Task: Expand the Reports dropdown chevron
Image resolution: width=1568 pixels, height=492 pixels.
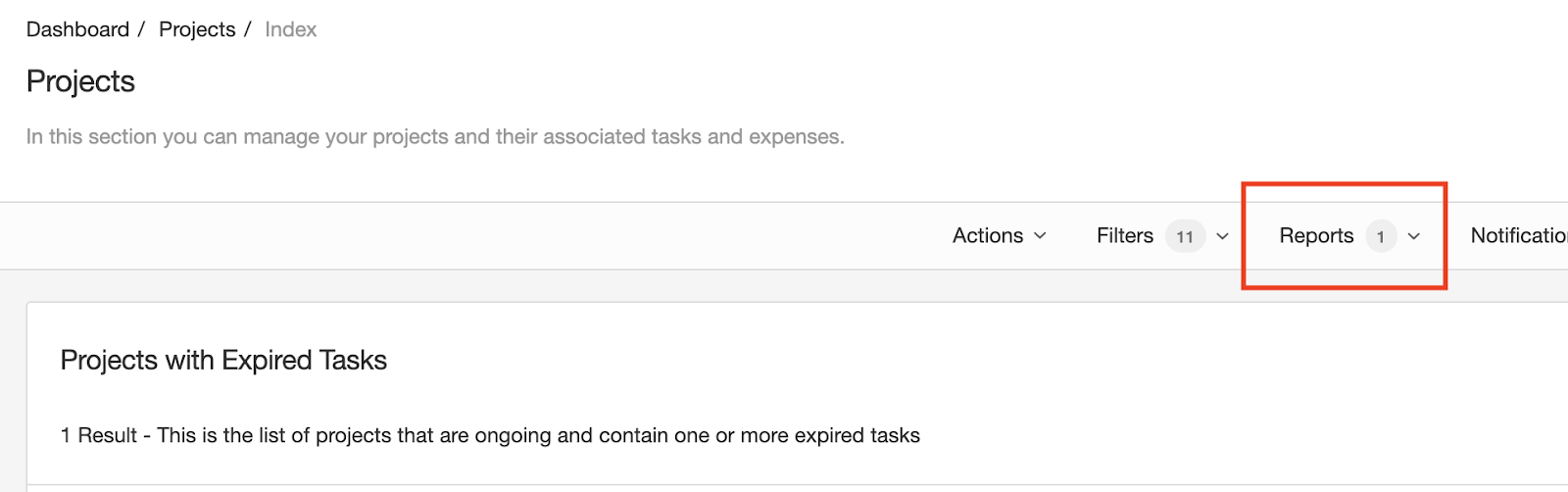Action: (x=1414, y=237)
